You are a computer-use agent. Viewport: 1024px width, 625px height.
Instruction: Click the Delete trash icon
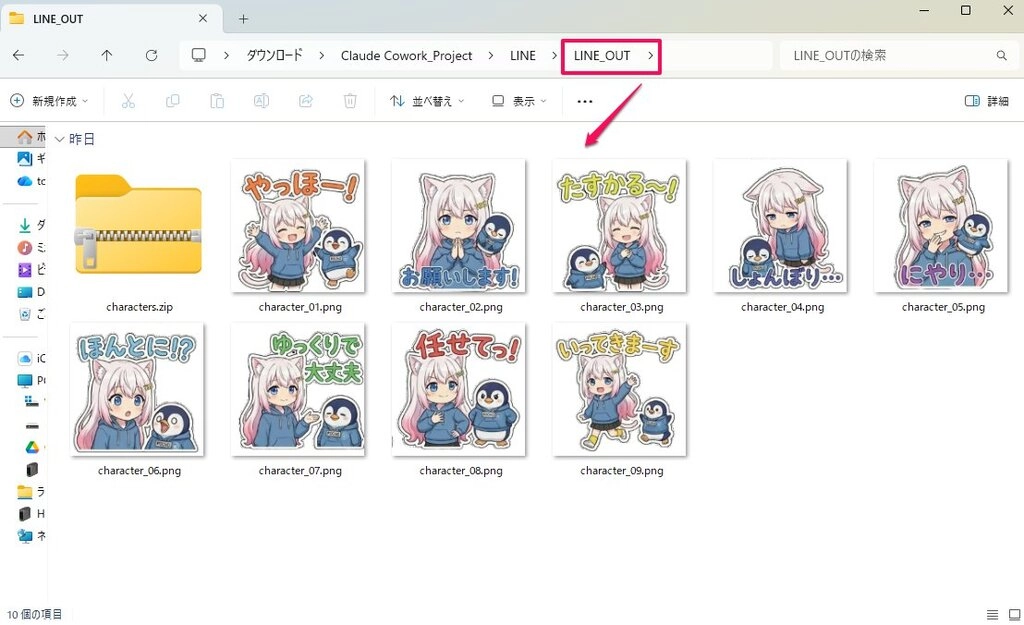(x=350, y=101)
